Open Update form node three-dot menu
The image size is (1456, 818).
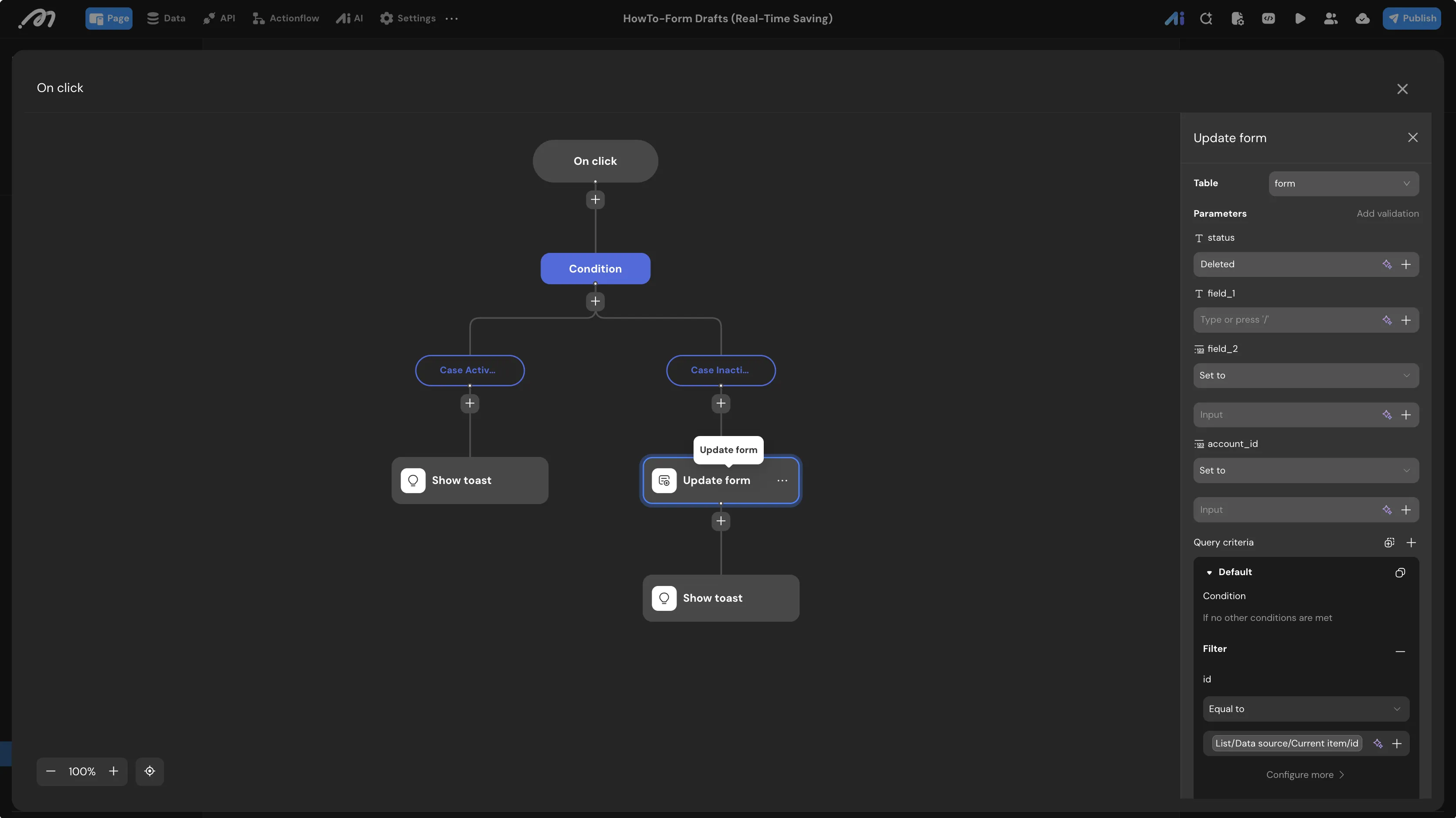pos(782,481)
